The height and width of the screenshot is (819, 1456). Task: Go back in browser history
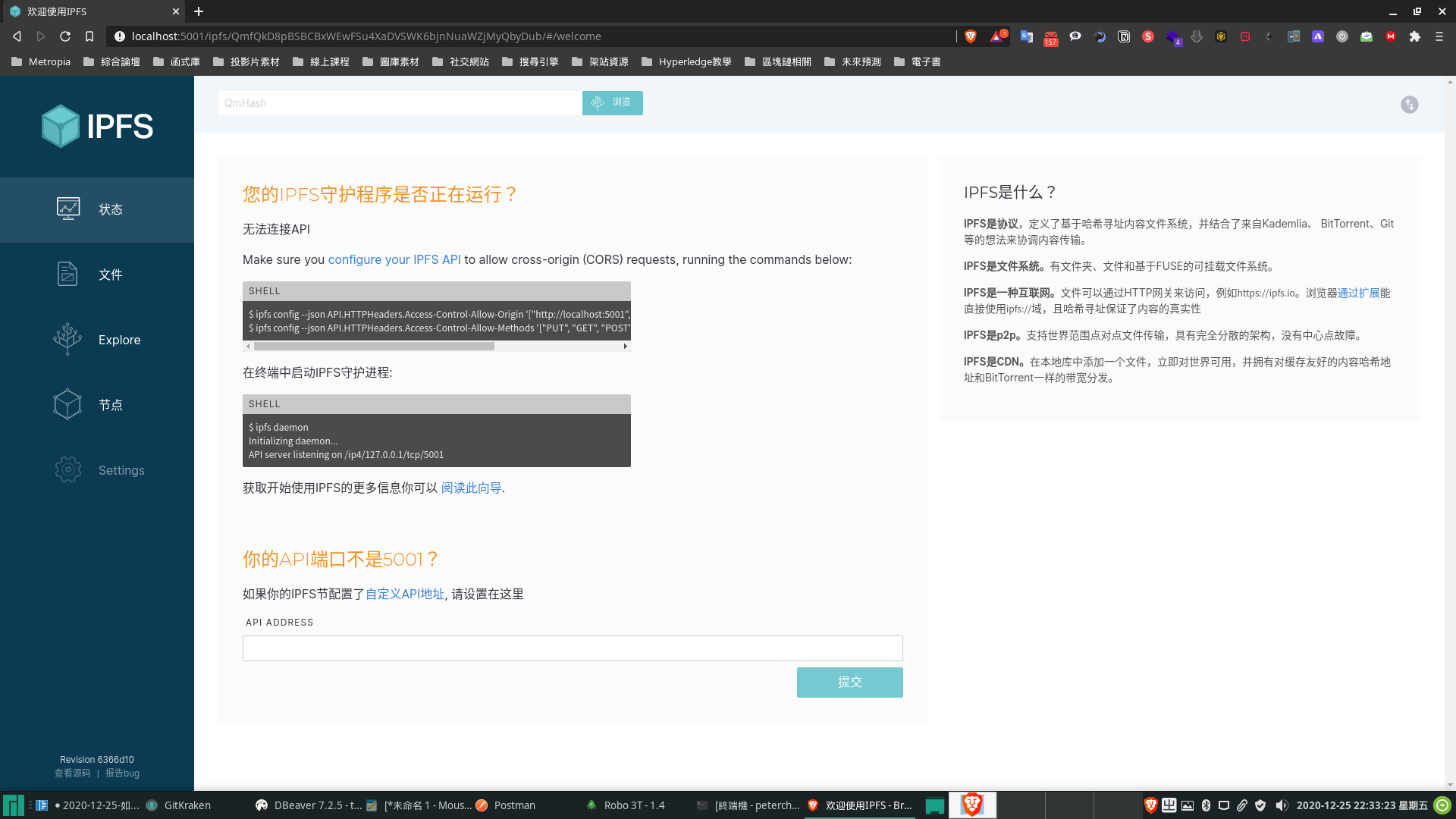point(17,36)
